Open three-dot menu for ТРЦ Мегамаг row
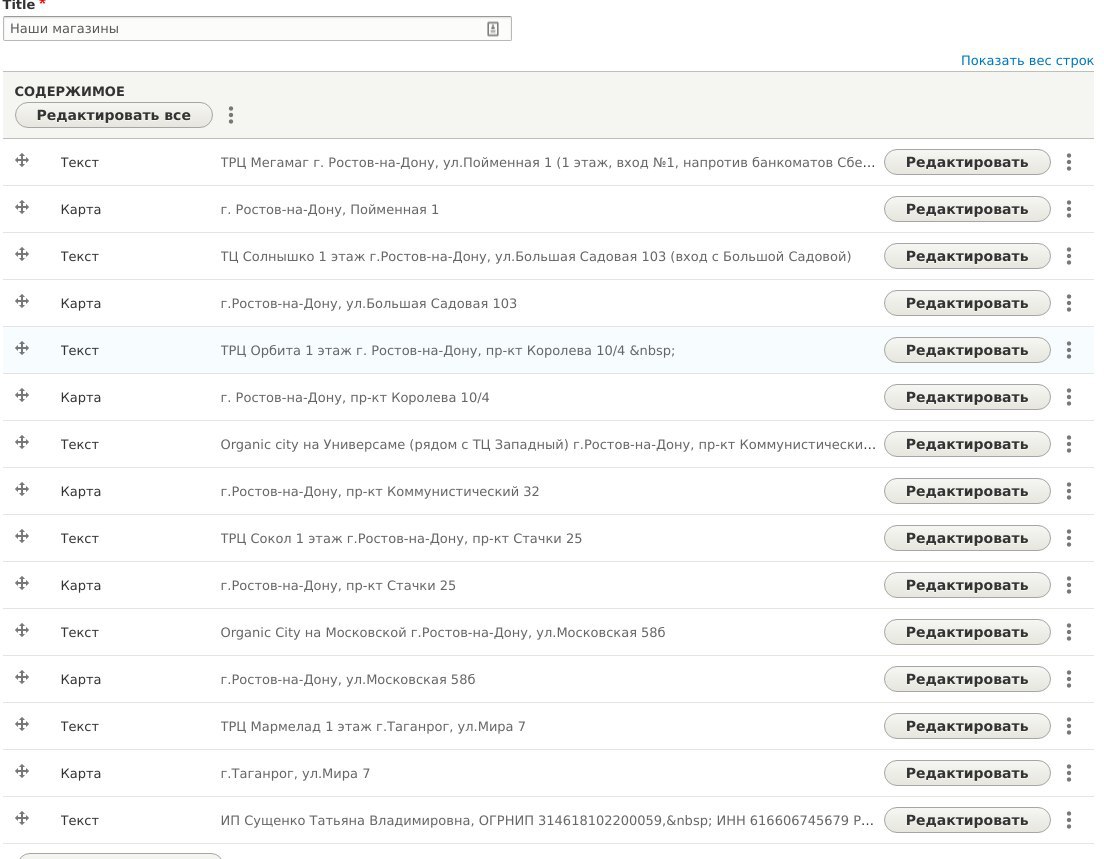This screenshot has height=859, width=1104. tap(1069, 162)
